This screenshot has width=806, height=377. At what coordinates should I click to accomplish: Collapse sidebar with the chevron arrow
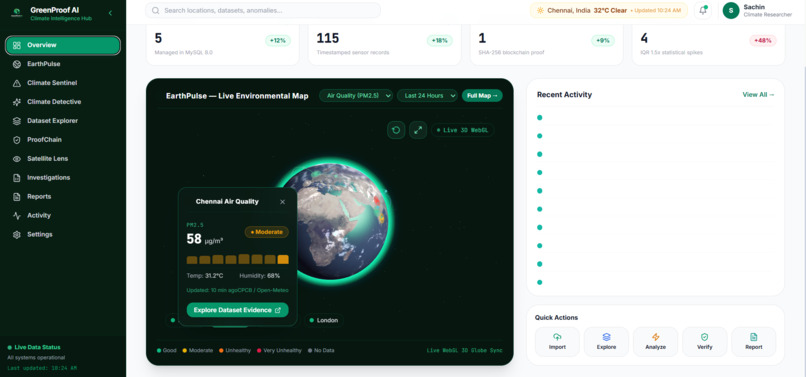pos(110,13)
